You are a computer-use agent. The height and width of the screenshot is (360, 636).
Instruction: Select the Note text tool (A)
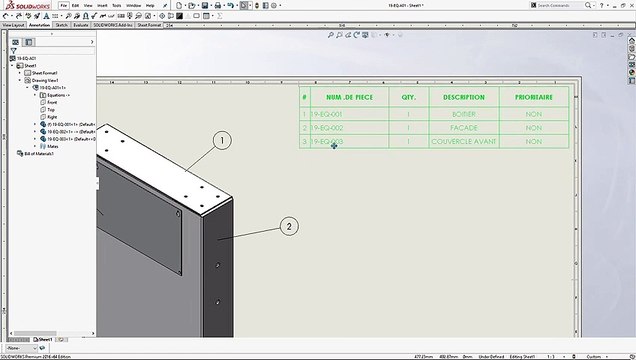pyautogui.click(x=46, y=16)
